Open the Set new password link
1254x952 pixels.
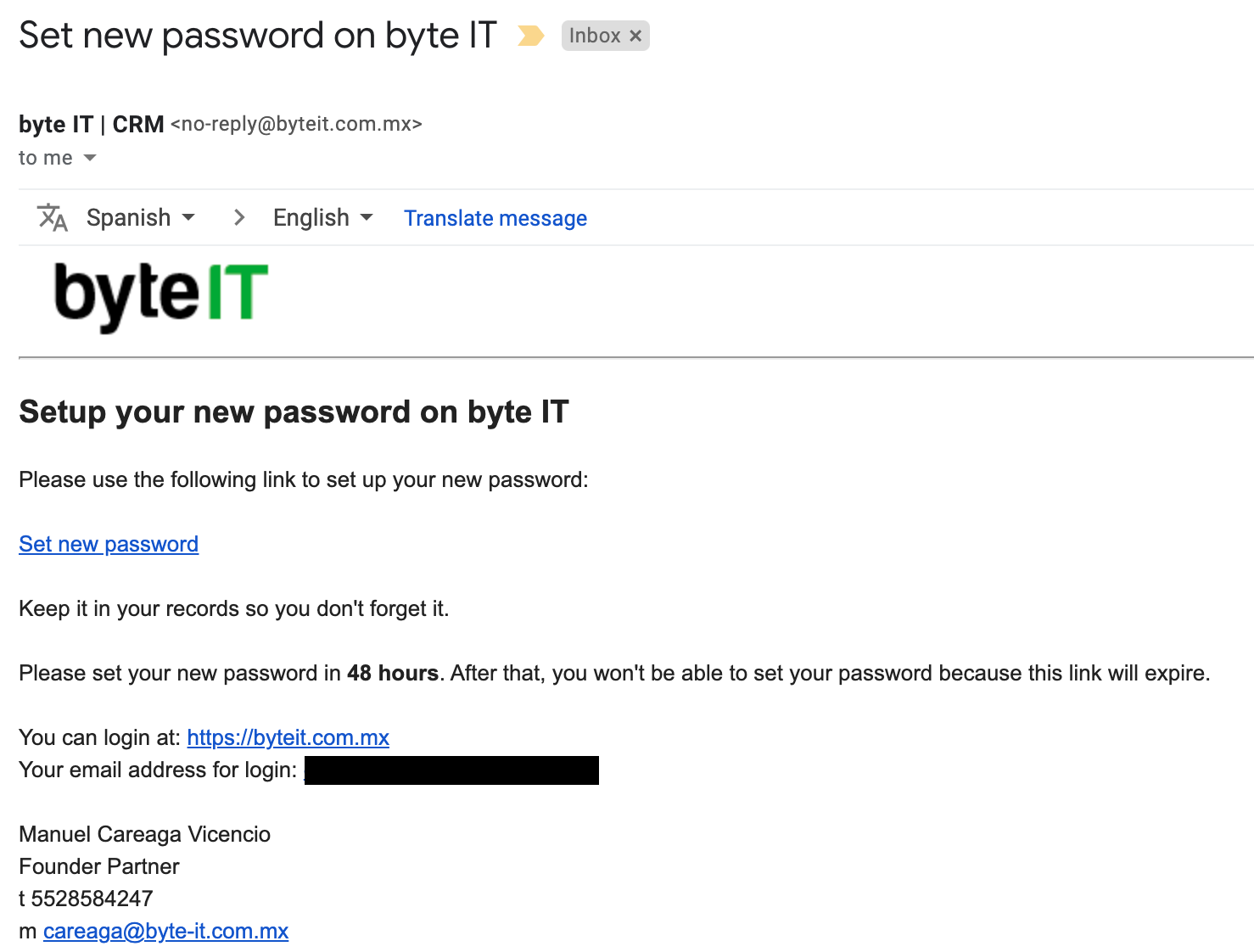tap(109, 544)
